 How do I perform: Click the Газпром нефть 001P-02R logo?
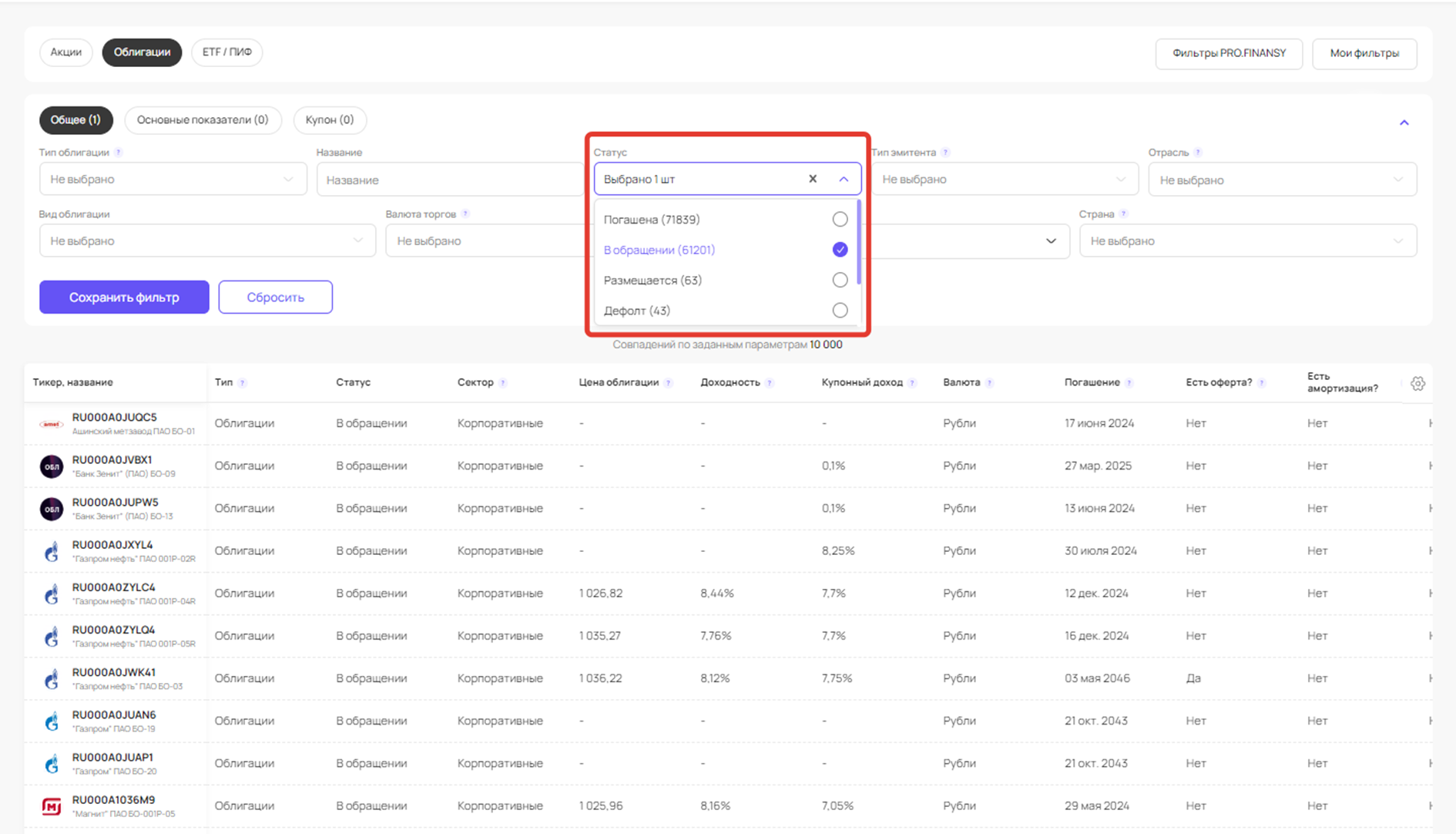coord(52,552)
